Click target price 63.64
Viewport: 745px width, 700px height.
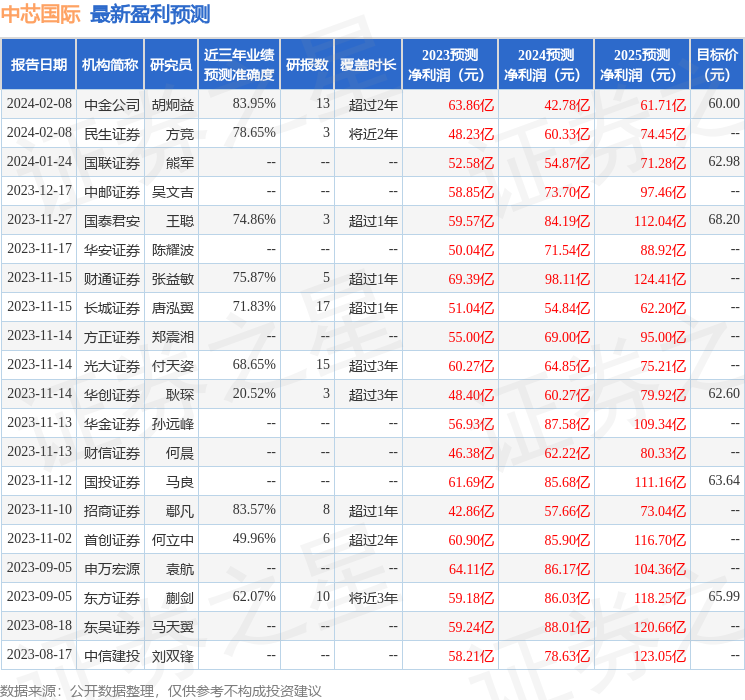[x=724, y=480]
